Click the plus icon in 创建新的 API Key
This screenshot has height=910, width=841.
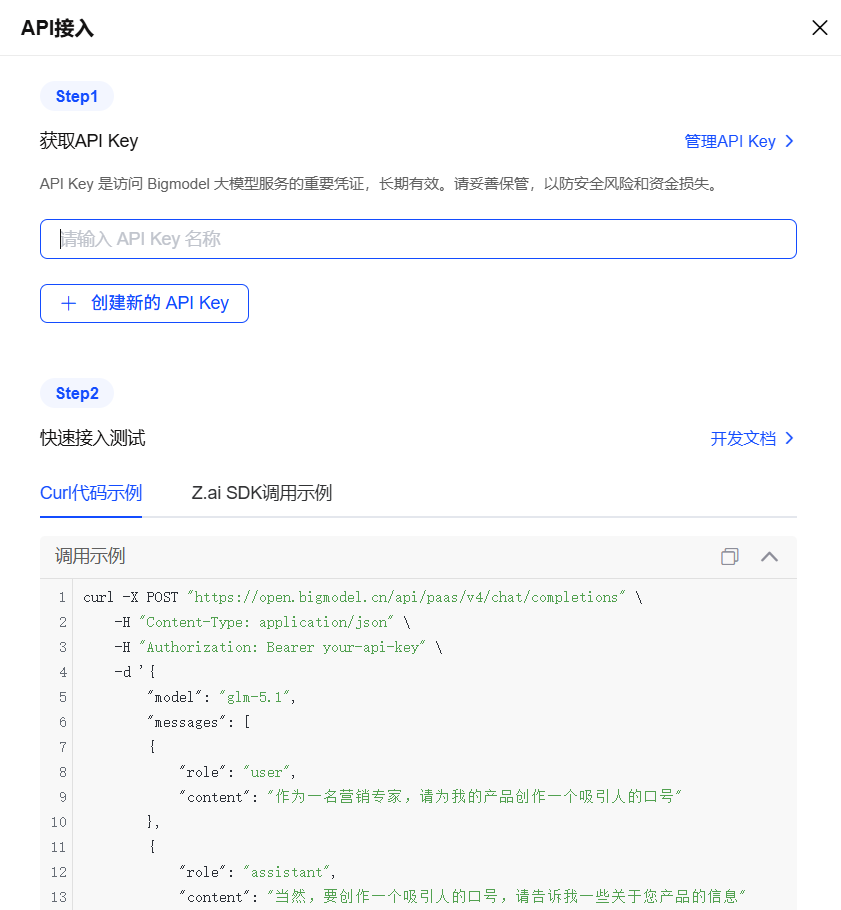coord(68,303)
